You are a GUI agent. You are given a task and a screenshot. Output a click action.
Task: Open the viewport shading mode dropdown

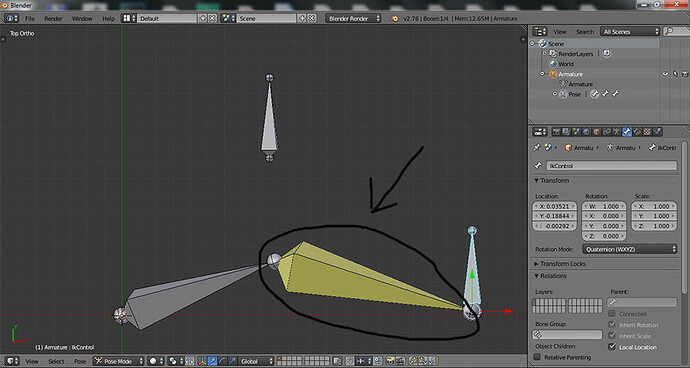tap(156, 361)
